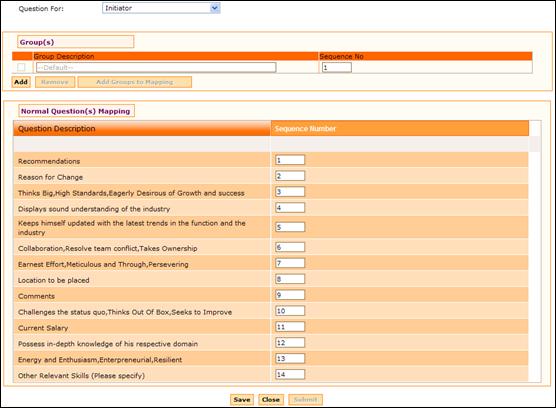Viewport: 556px width, 408px height.
Task: Select the Thinks Big sequence number field
Action: coord(290,192)
